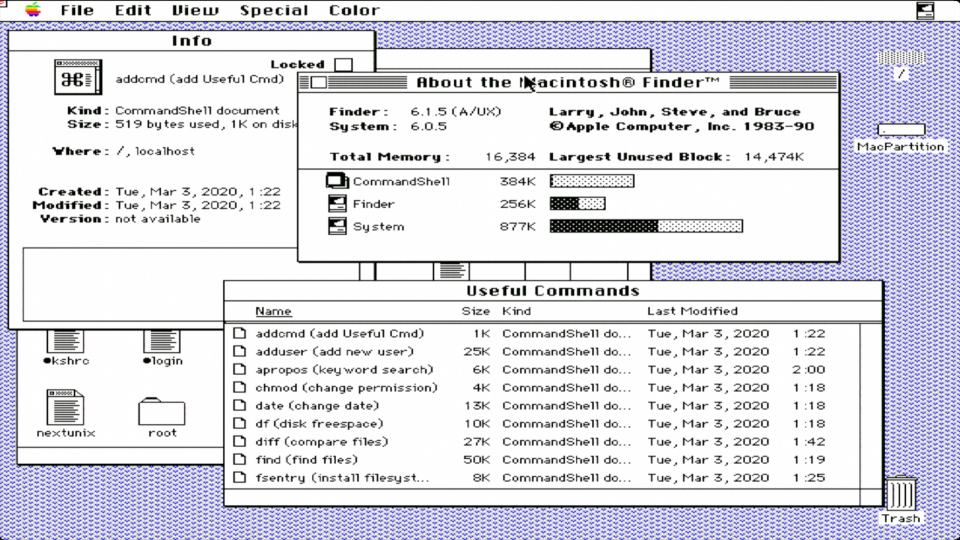Select the 'chmod (change permission)' file name
The width and height of the screenshot is (960, 540).
click(x=347, y=388)
